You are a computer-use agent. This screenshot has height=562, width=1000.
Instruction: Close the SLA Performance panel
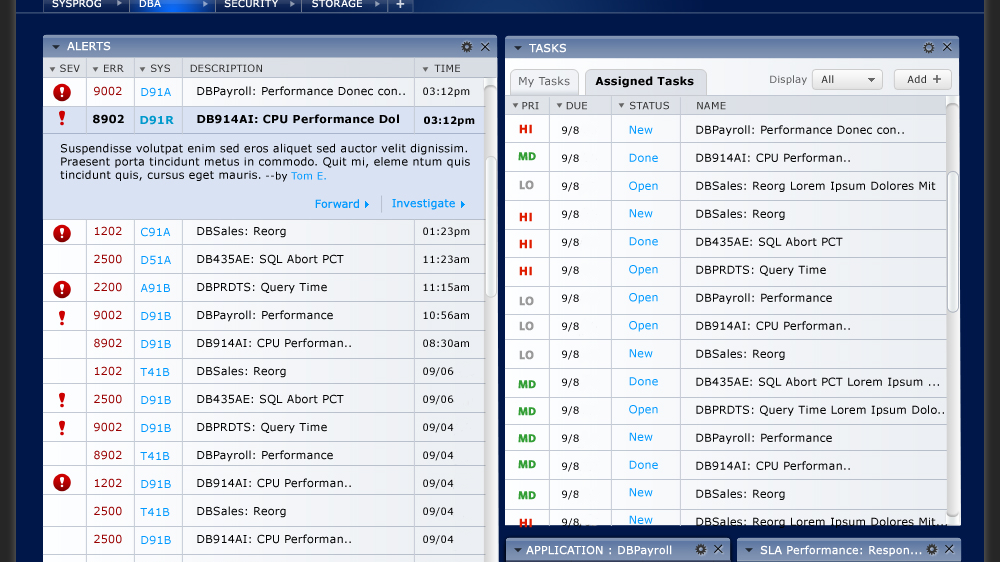tap(949, 549)
